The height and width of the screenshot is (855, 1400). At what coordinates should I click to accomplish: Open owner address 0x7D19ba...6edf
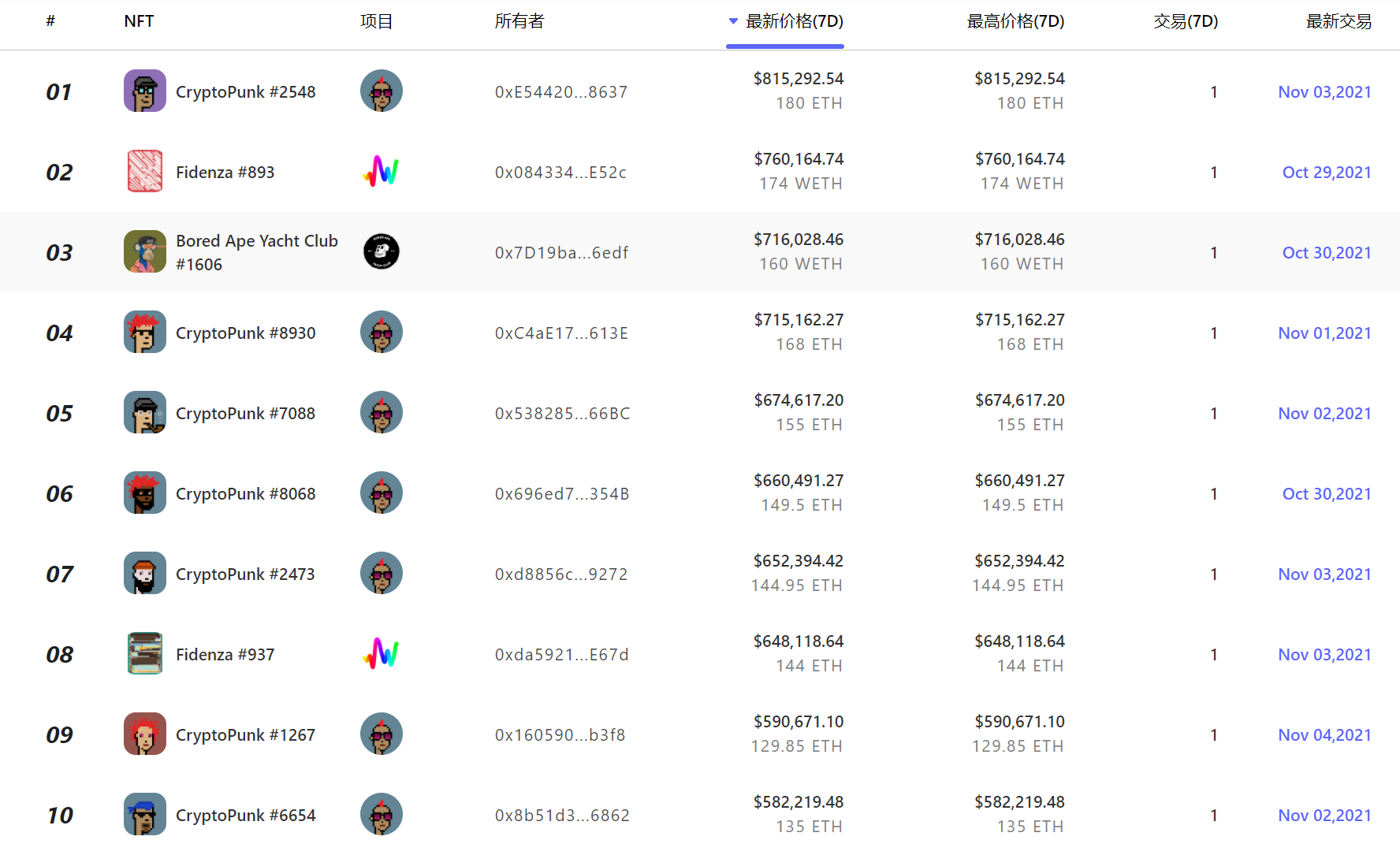click(561, 253)
